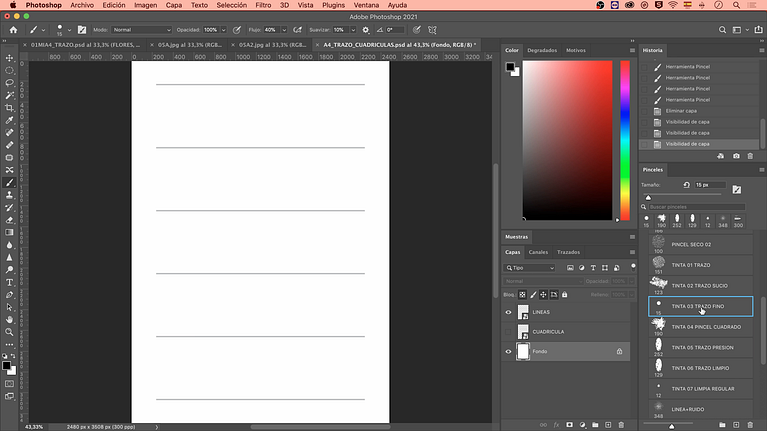Select the Hand tool
The width and height of the screenshot is (767, 431).
coord(9,319)
